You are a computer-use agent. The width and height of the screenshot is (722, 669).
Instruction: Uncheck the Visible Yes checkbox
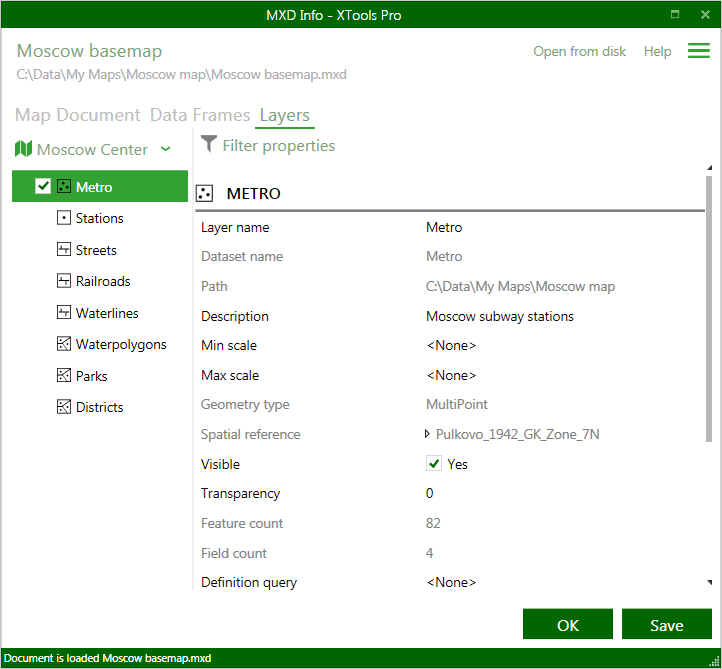click(434, 464)
